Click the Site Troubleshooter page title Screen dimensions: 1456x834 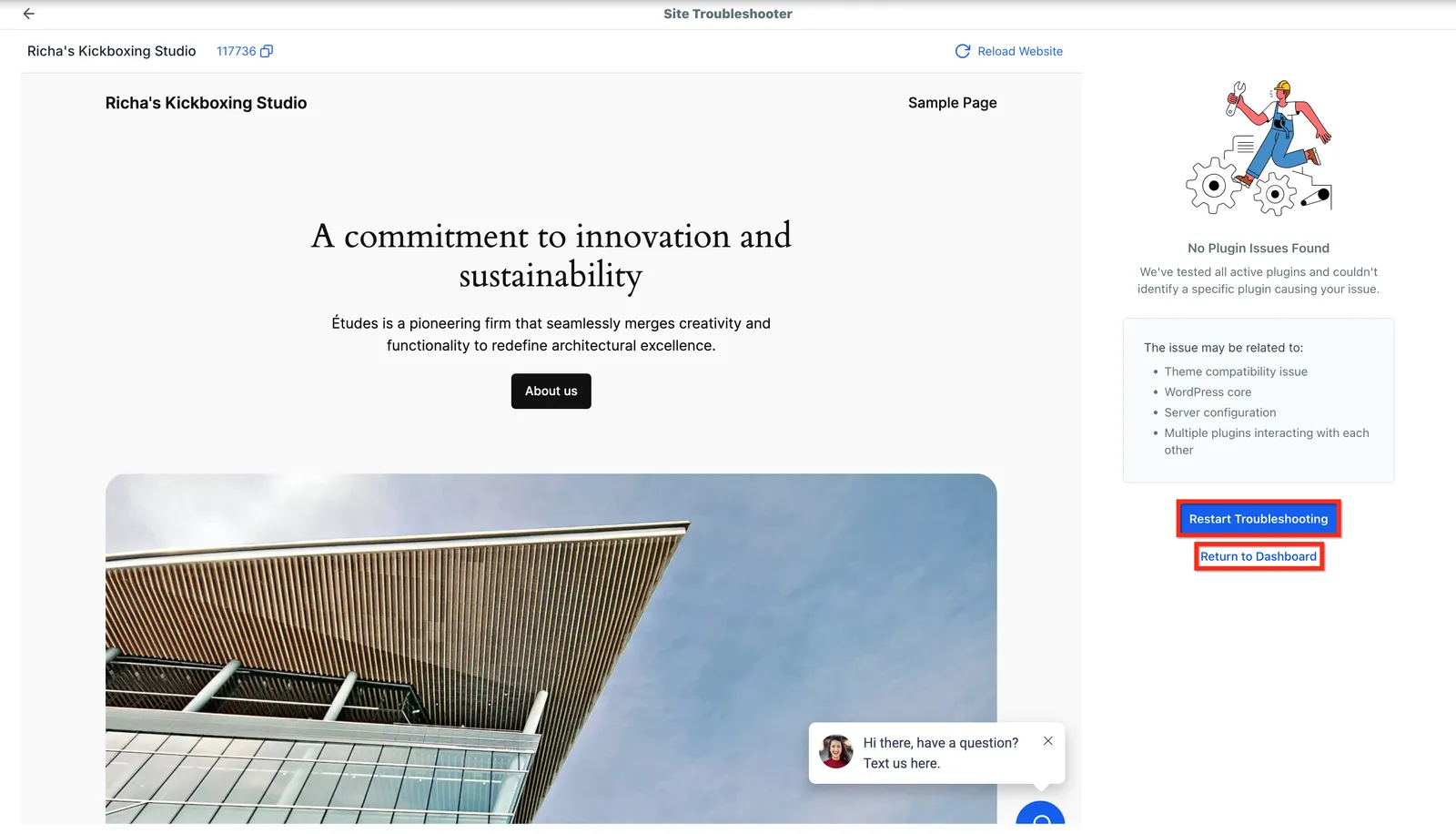[728, 14]
